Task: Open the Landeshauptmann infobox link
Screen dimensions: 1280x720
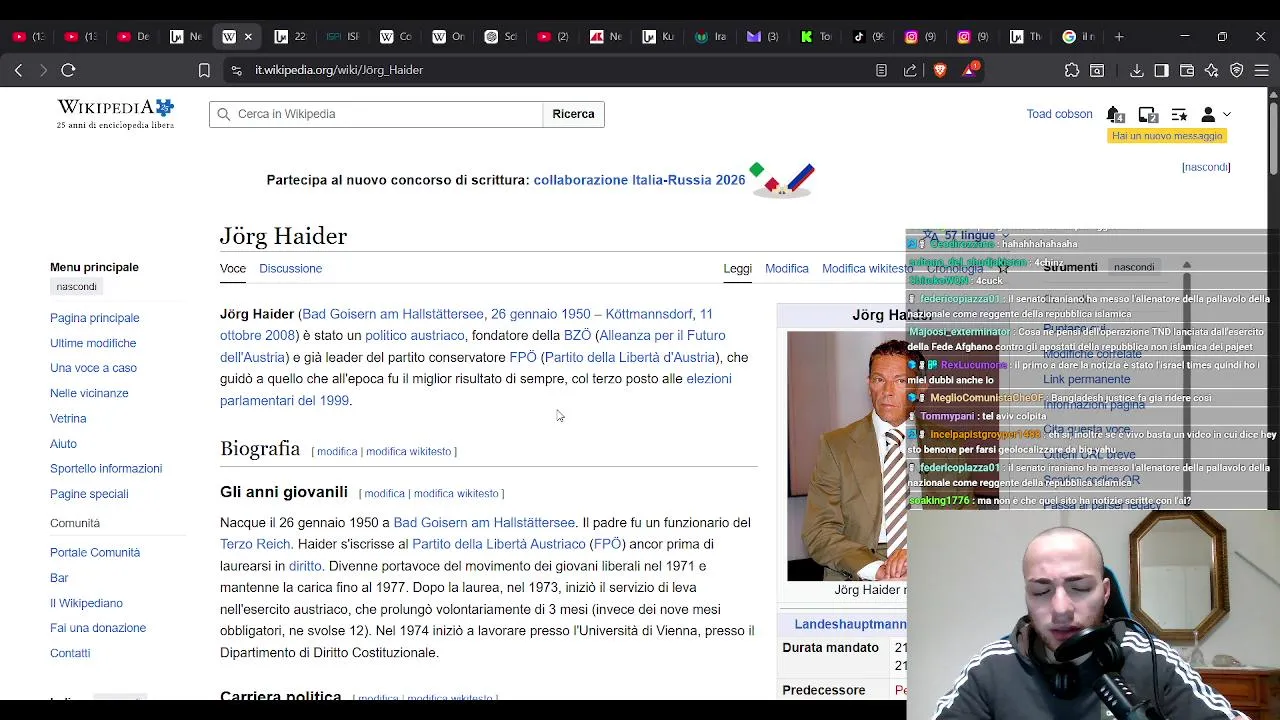Action: click(x=850, y=624)
